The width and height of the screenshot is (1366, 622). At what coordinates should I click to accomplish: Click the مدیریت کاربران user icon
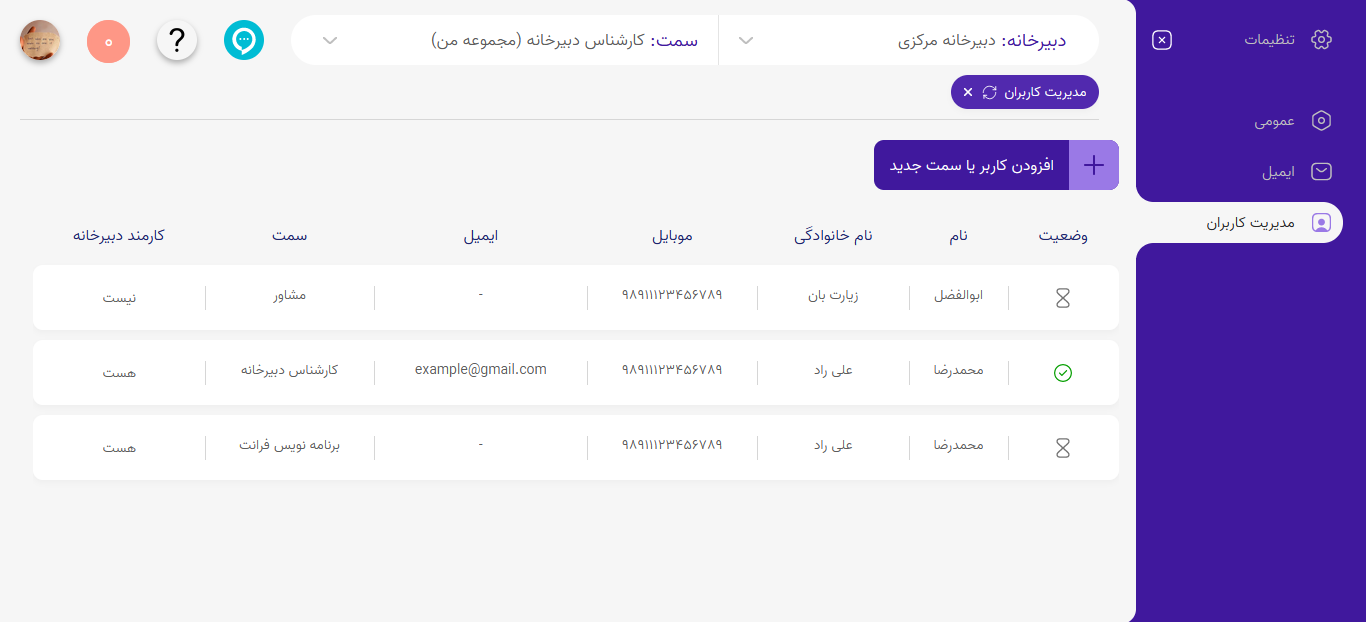1321,222
